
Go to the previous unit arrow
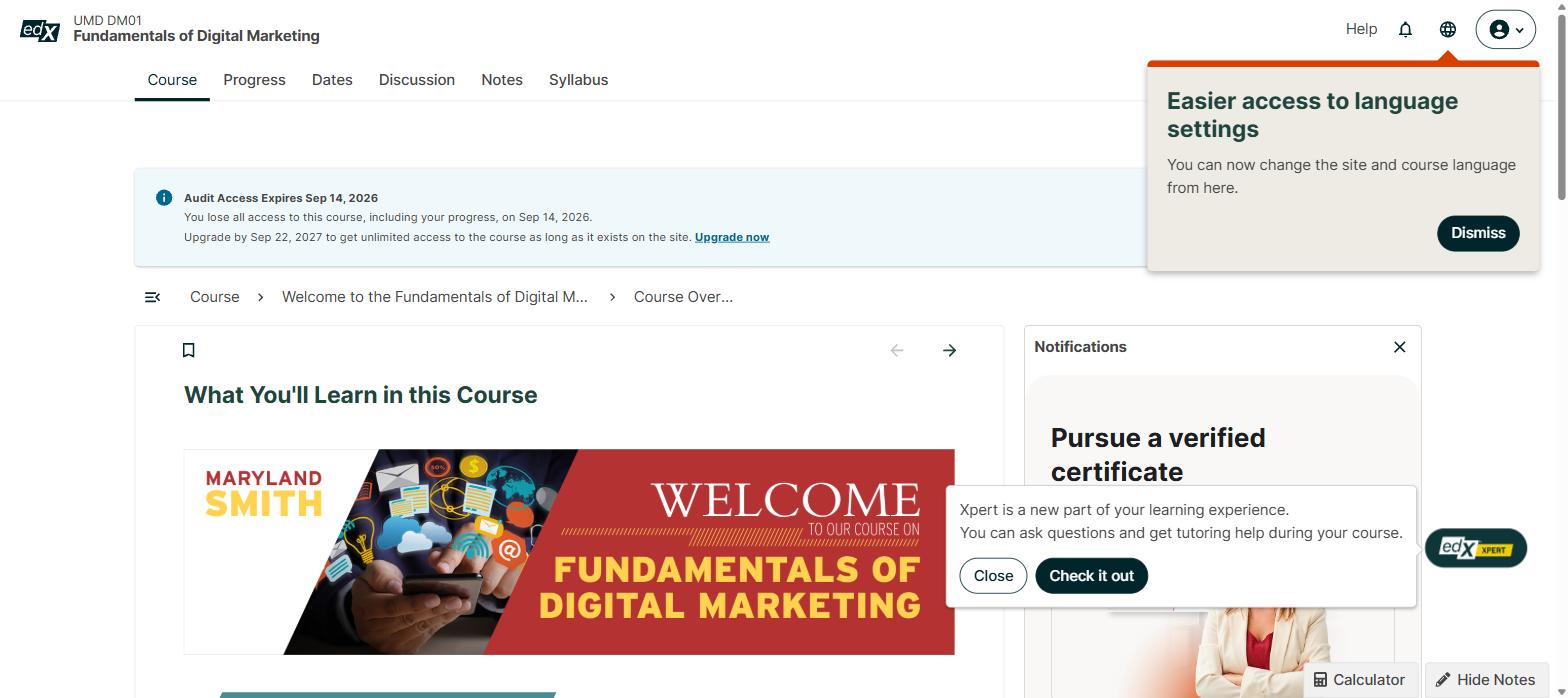pyautogui.click(x=897, y=350)
